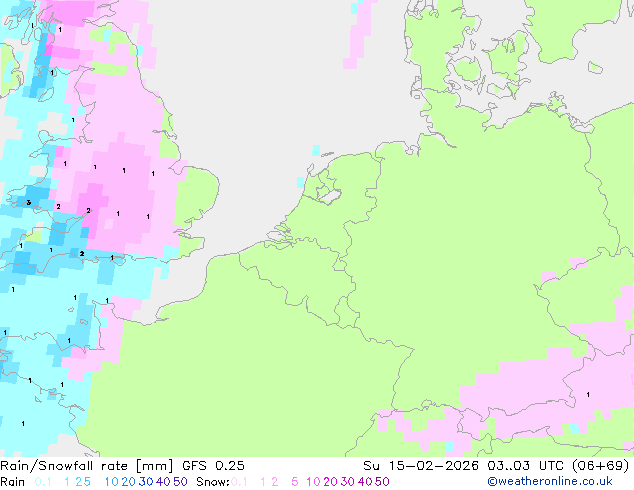Click the "GFS 0.25" model label
This screenshot has height=490, width=634.
click(213, 466)
